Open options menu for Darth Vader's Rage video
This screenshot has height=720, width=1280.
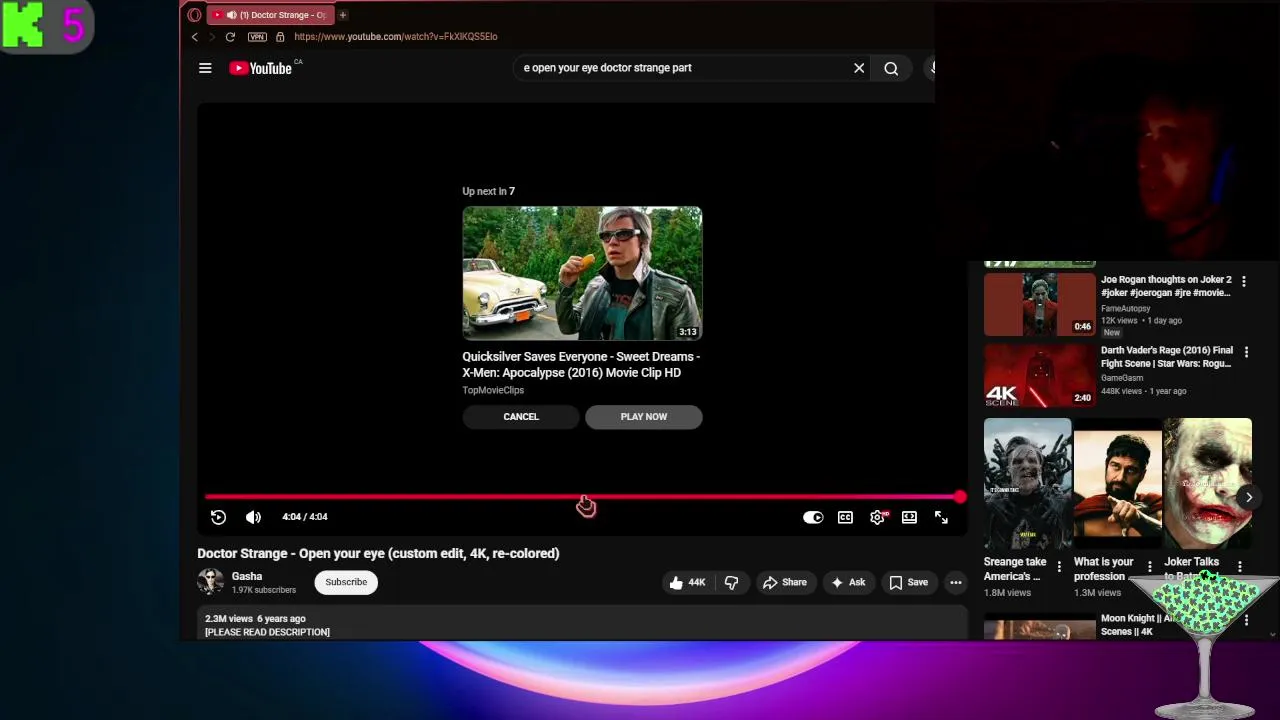tap(1246, 352)
